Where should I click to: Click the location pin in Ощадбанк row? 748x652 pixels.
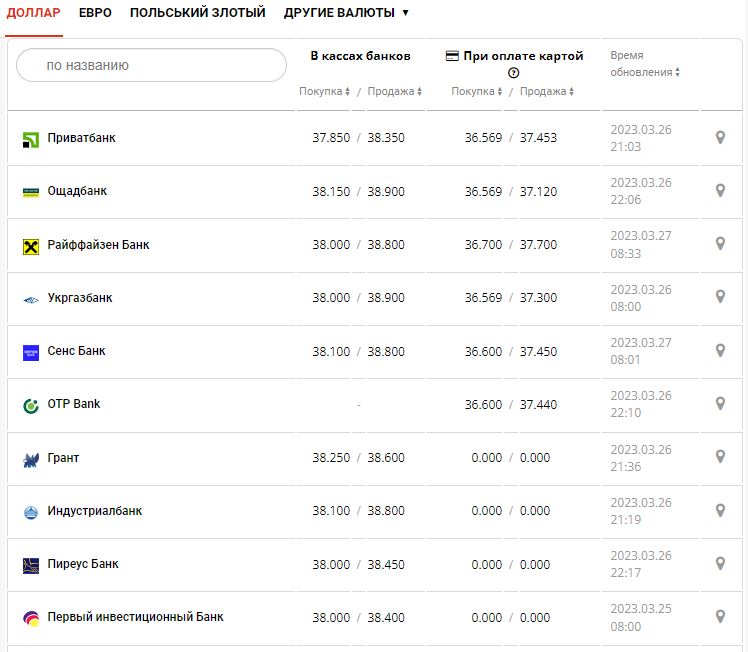tap(719, 190)
